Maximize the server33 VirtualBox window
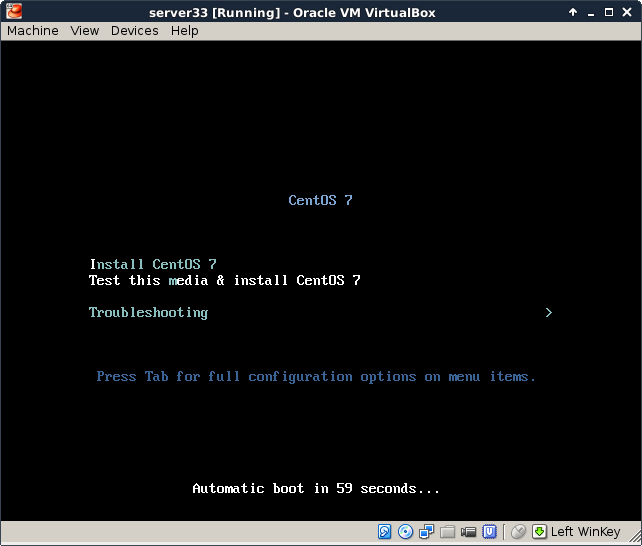Image resolution: width=642 pixels, height=546 pixels. pos(609,12)
